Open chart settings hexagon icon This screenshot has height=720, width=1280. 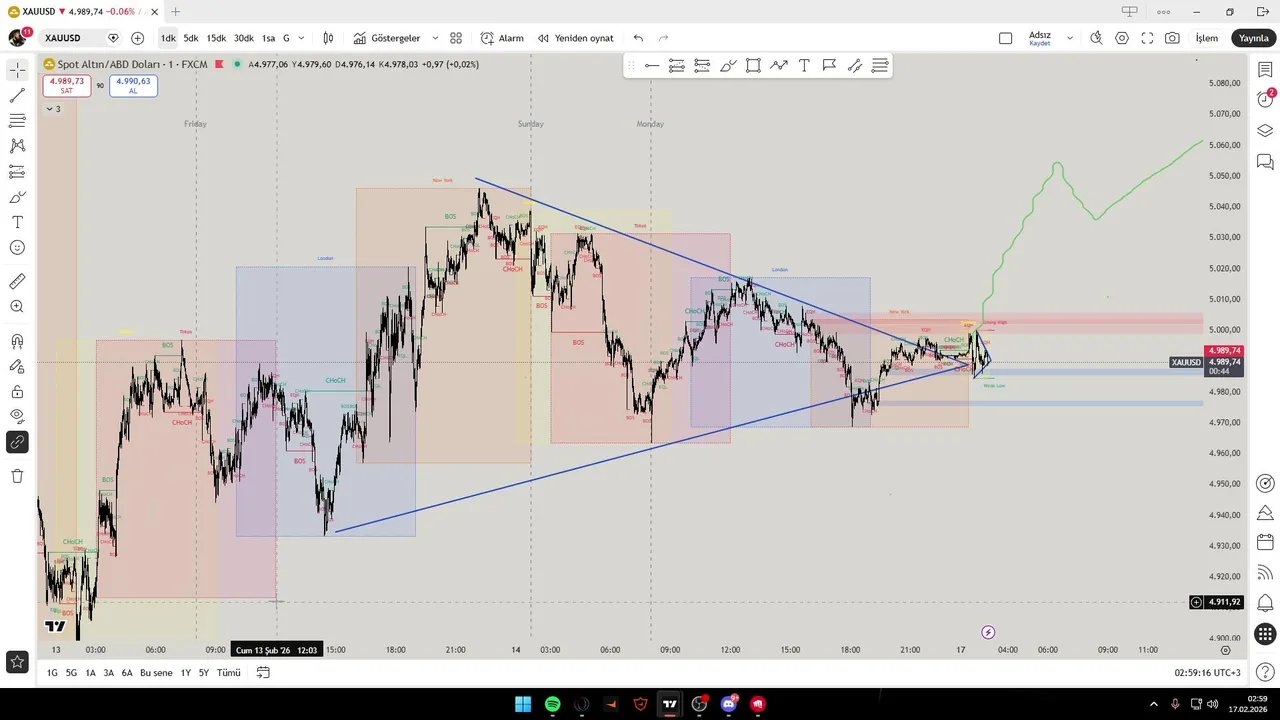tap(1122, 38)
